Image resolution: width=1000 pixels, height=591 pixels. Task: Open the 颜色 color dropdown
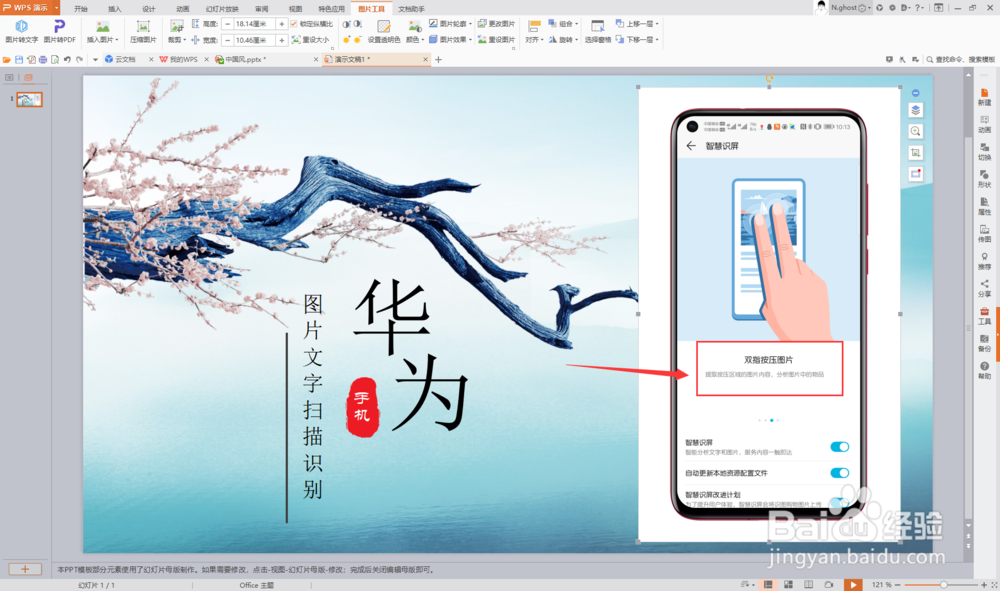pos(415,40)
